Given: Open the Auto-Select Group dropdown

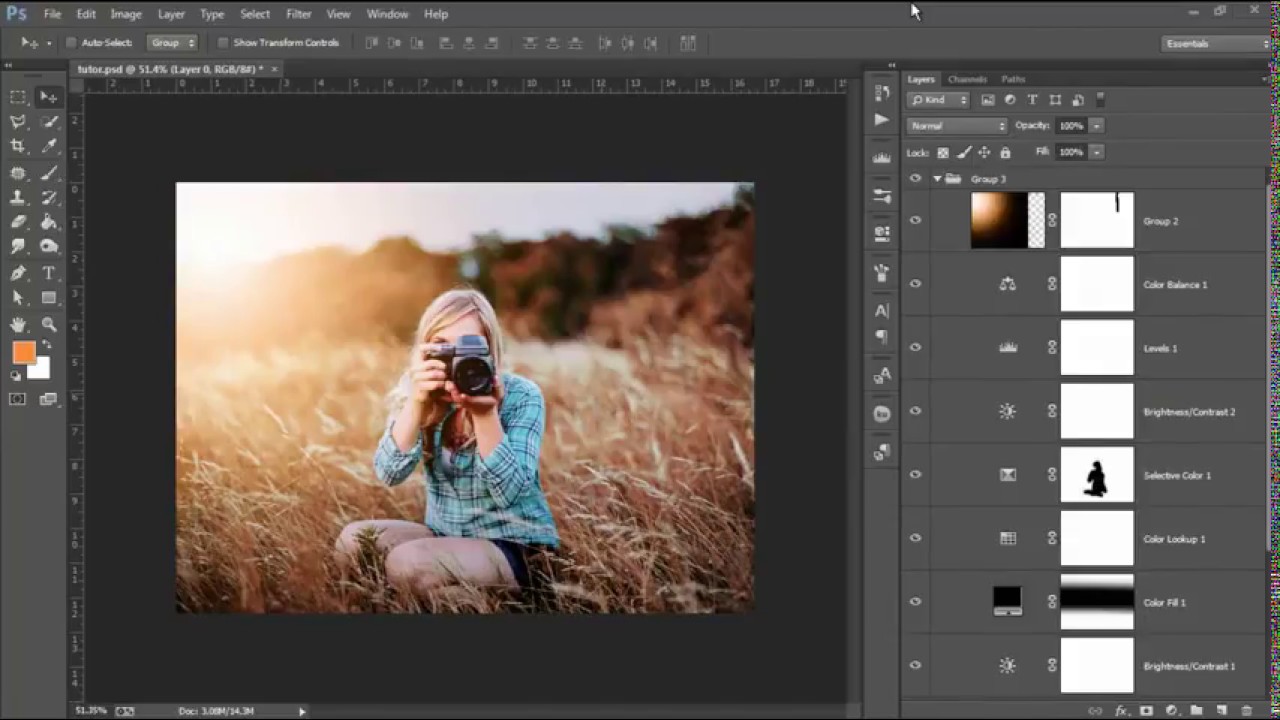Looking at the screenshot, I should (x=172, y=43).
